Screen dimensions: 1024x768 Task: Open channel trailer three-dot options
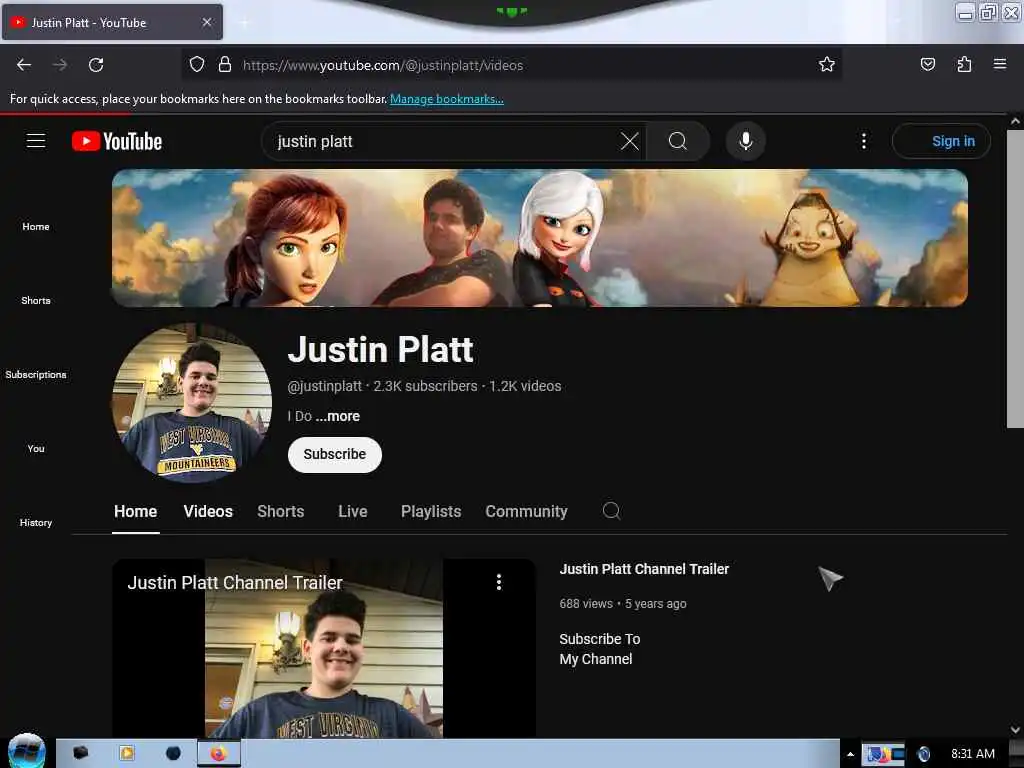coord(498,582)
